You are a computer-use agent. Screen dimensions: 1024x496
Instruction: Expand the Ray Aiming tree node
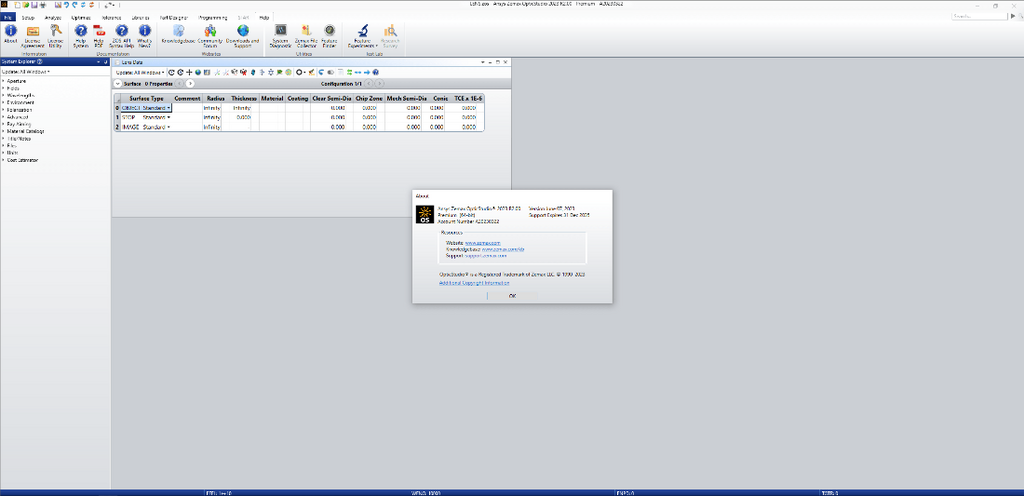pos(3,124)
